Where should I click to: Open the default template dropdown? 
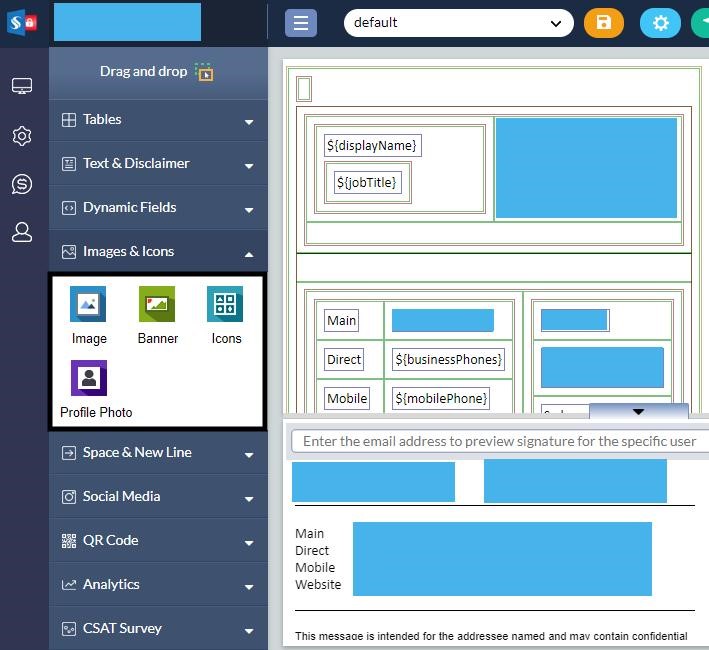458,23
